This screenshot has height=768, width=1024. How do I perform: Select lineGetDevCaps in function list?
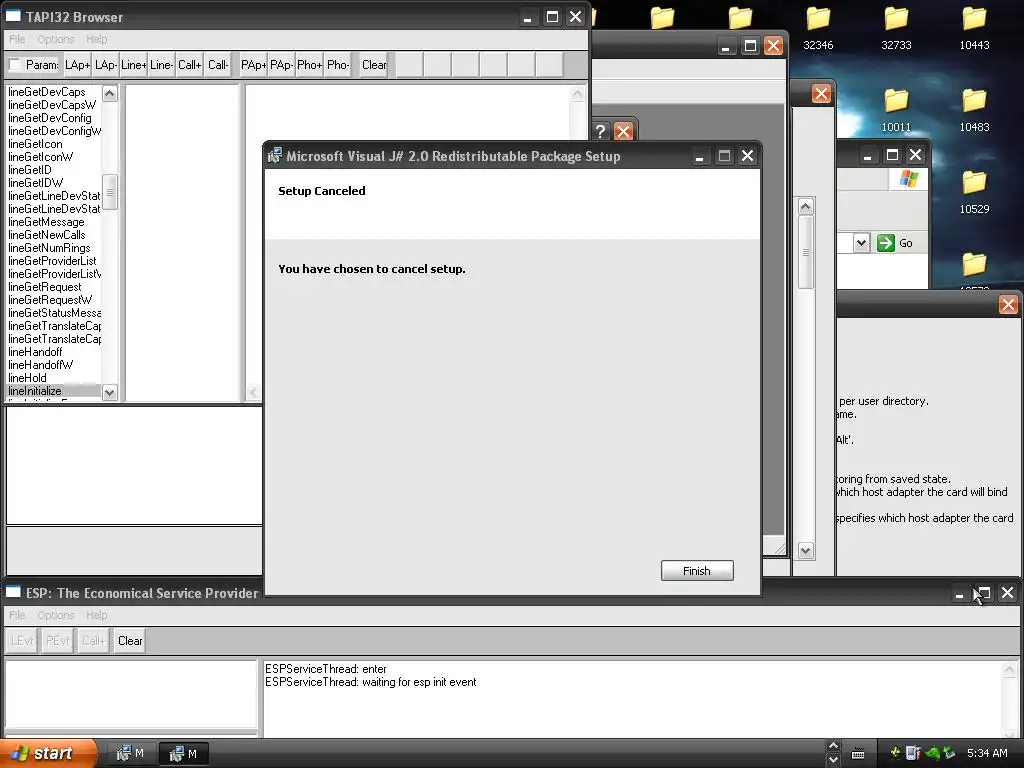tap(46, 92)
